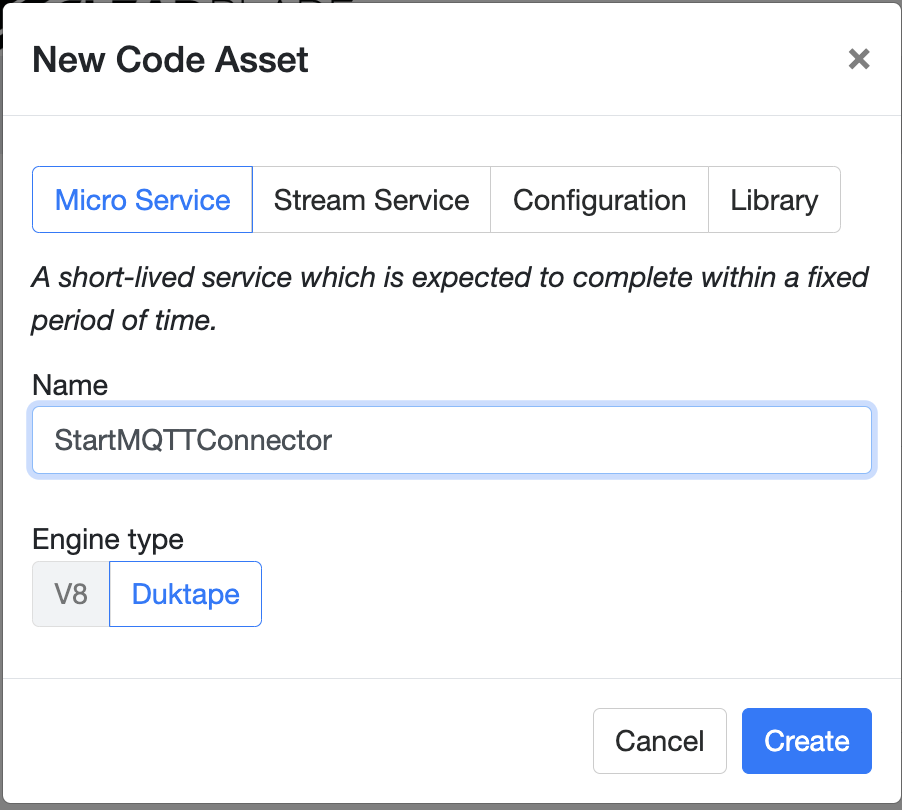Image resolution: width=902 pixels, height=810 pixels.
Task: Re-select the highlighted Micro Service tab
Action: 142,199
